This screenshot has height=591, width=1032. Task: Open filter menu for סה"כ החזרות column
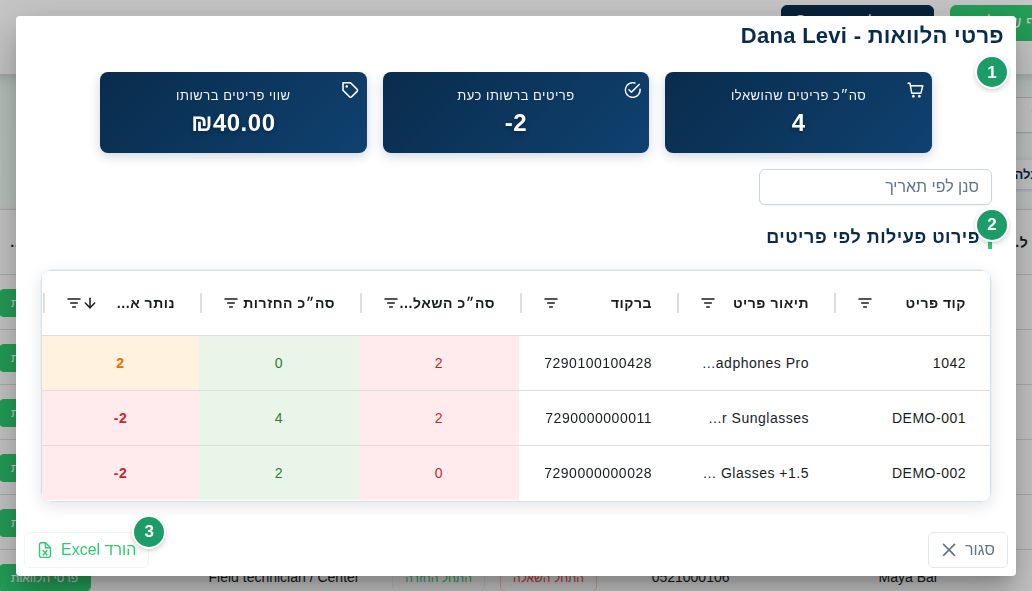230,303
